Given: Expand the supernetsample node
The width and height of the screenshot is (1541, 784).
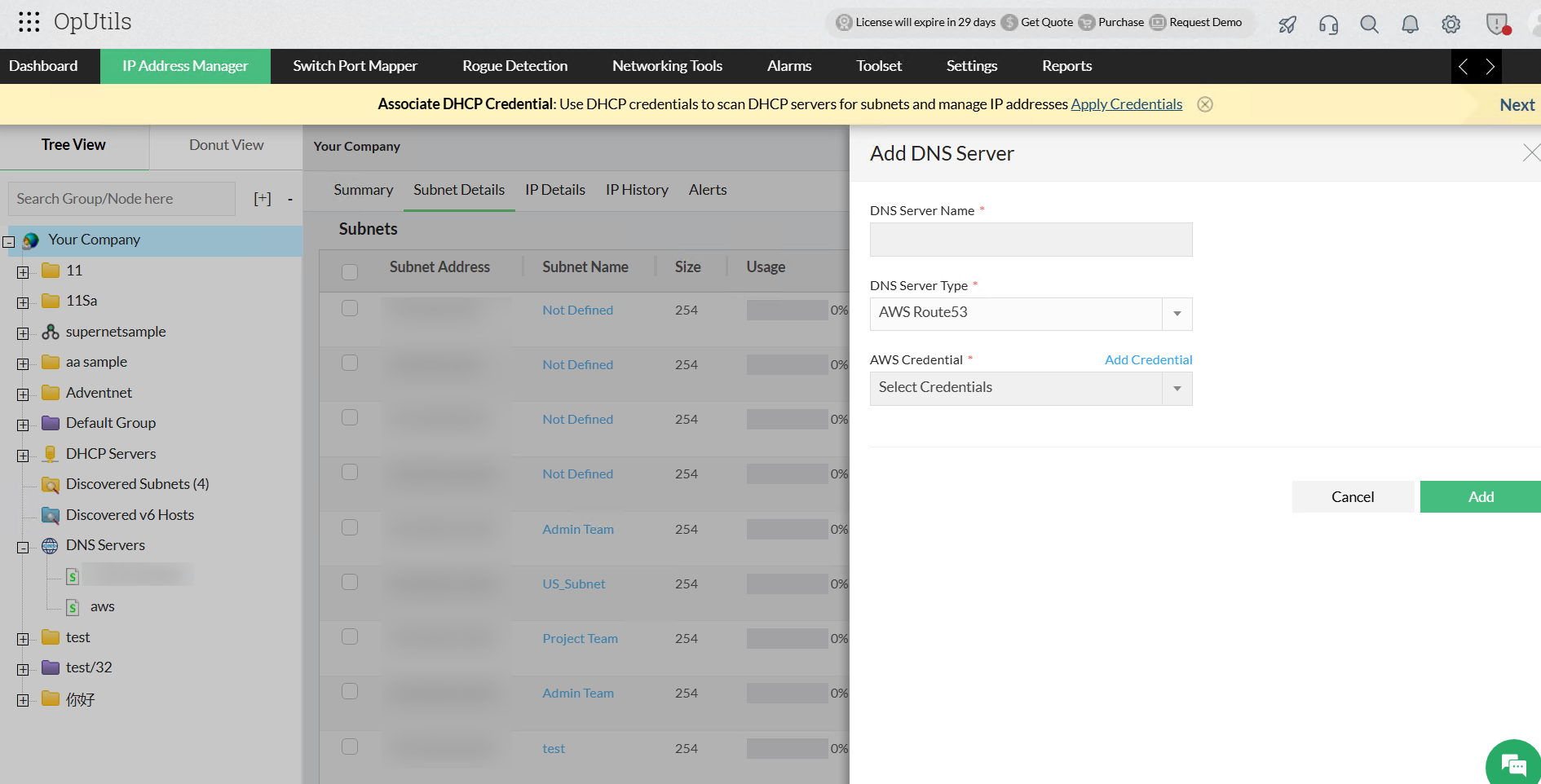Looking at the screenshot, I should pos(23,333).
